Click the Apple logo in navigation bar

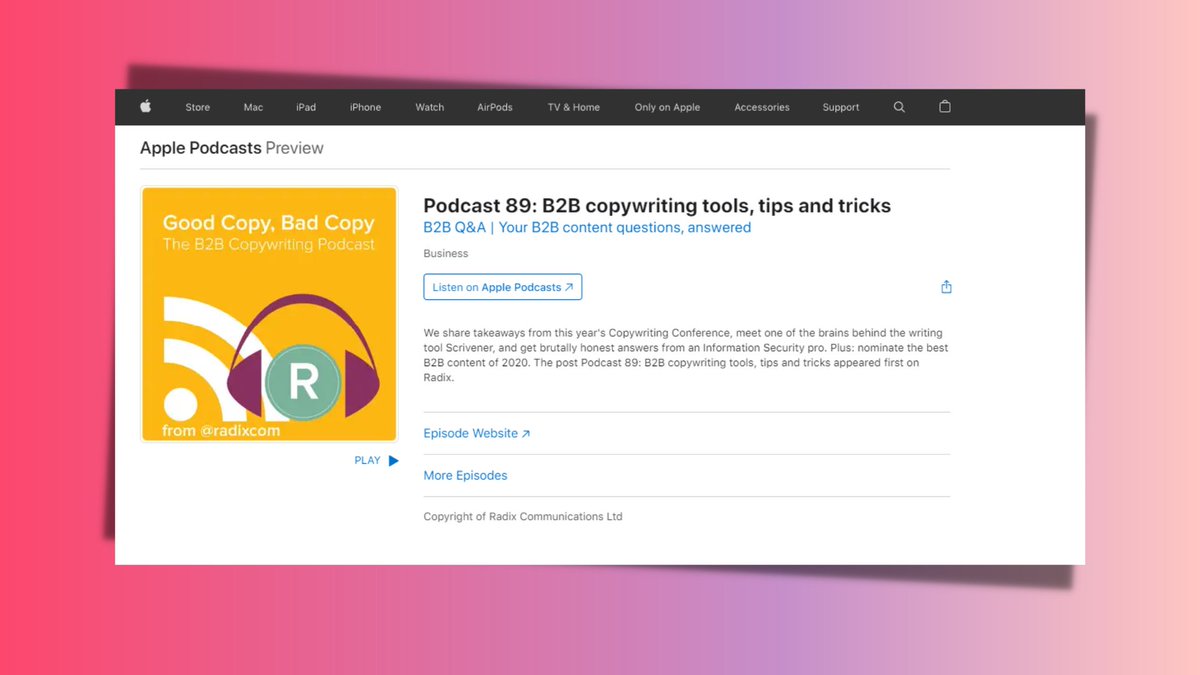[x=145, y=107]
